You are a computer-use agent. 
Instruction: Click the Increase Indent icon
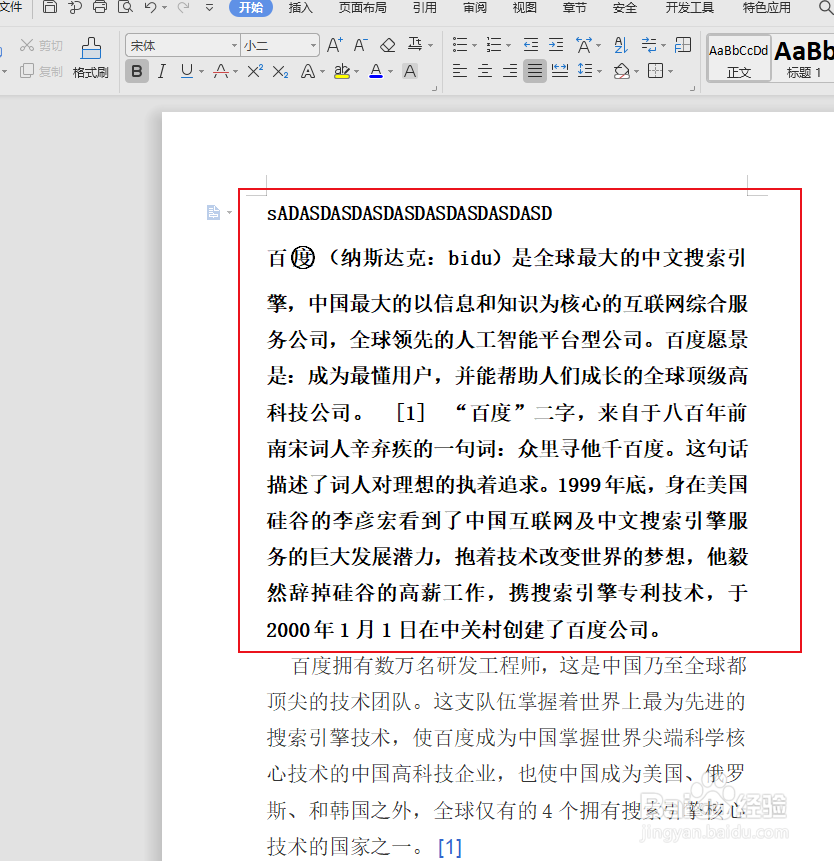point(556,45)
